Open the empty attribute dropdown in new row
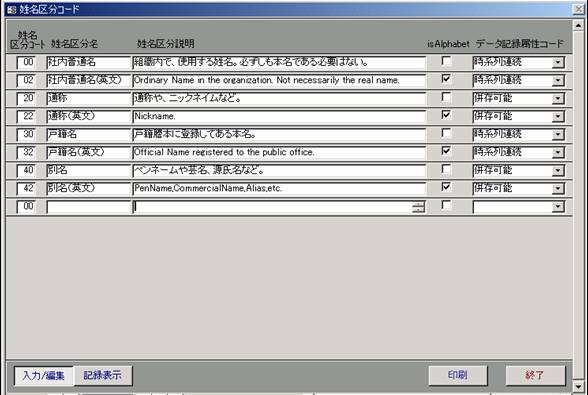This screenshot has width=588, height=395. point(558,206)
